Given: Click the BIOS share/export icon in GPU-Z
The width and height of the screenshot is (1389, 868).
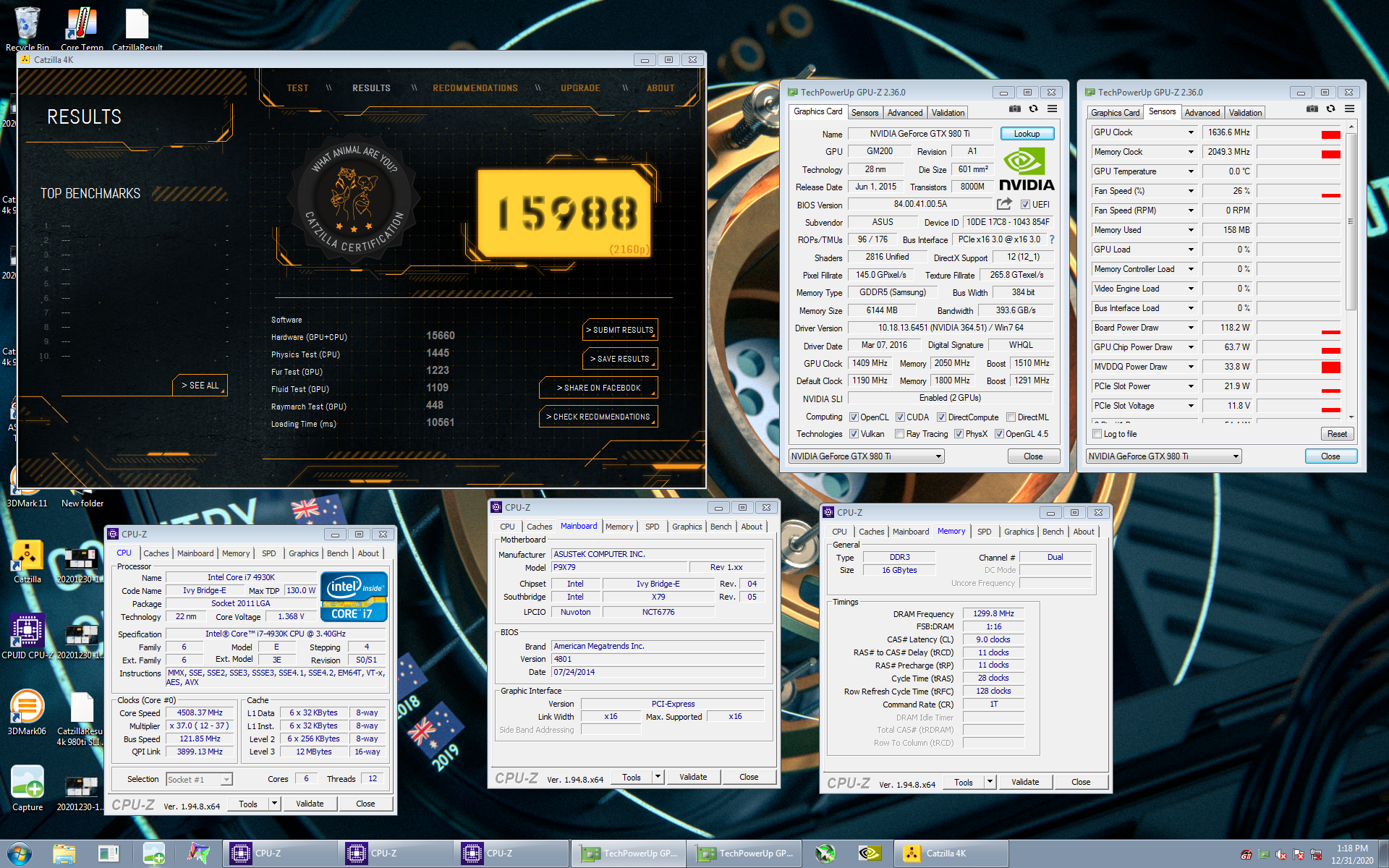Looking at the screenshot, I should coord(1004,204).
